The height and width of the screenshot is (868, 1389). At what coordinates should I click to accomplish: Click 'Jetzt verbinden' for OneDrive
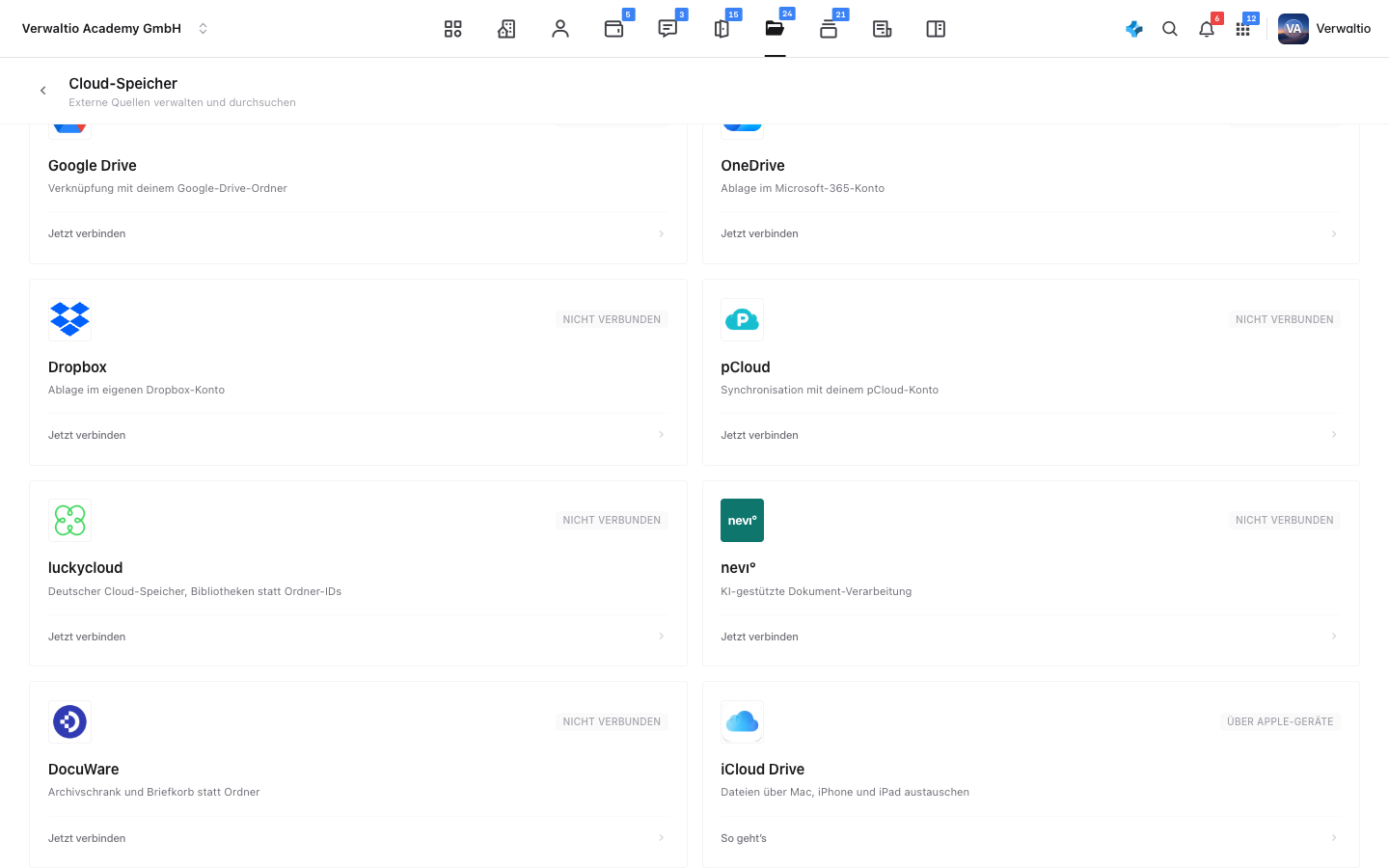[x=759, y=233]
